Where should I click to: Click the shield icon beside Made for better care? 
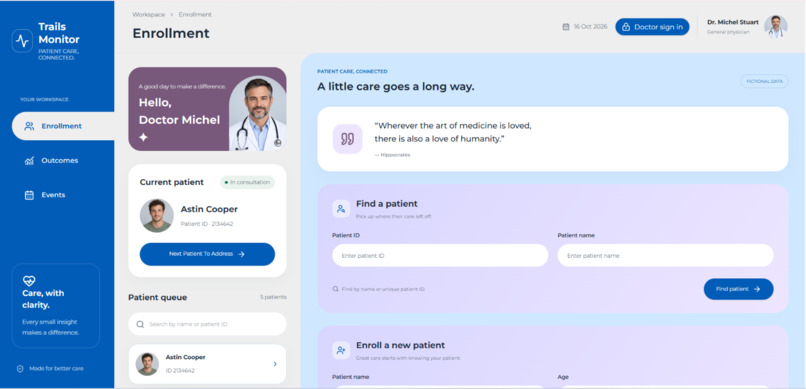pos(20,368)
